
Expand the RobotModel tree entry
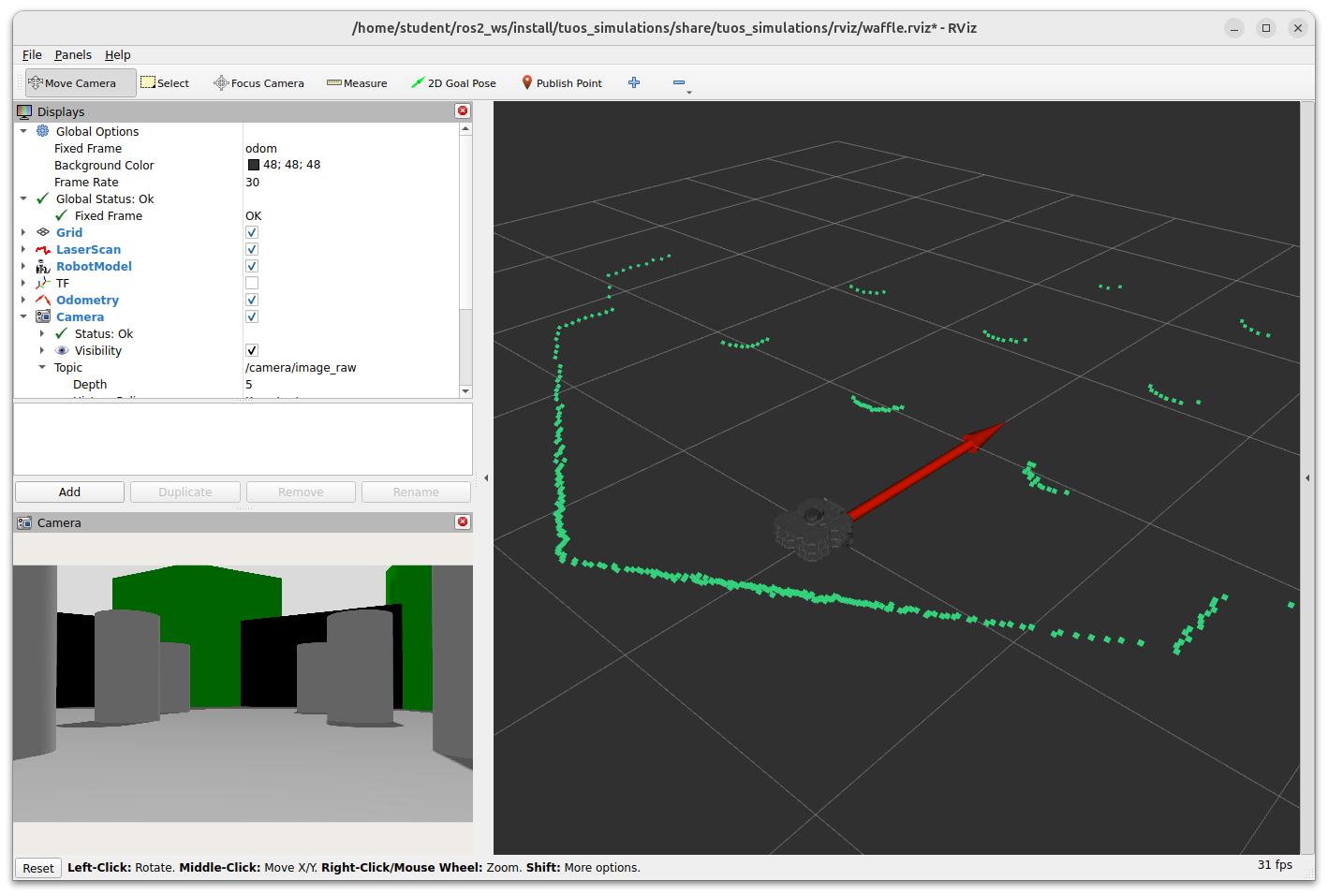pos(23,267)
